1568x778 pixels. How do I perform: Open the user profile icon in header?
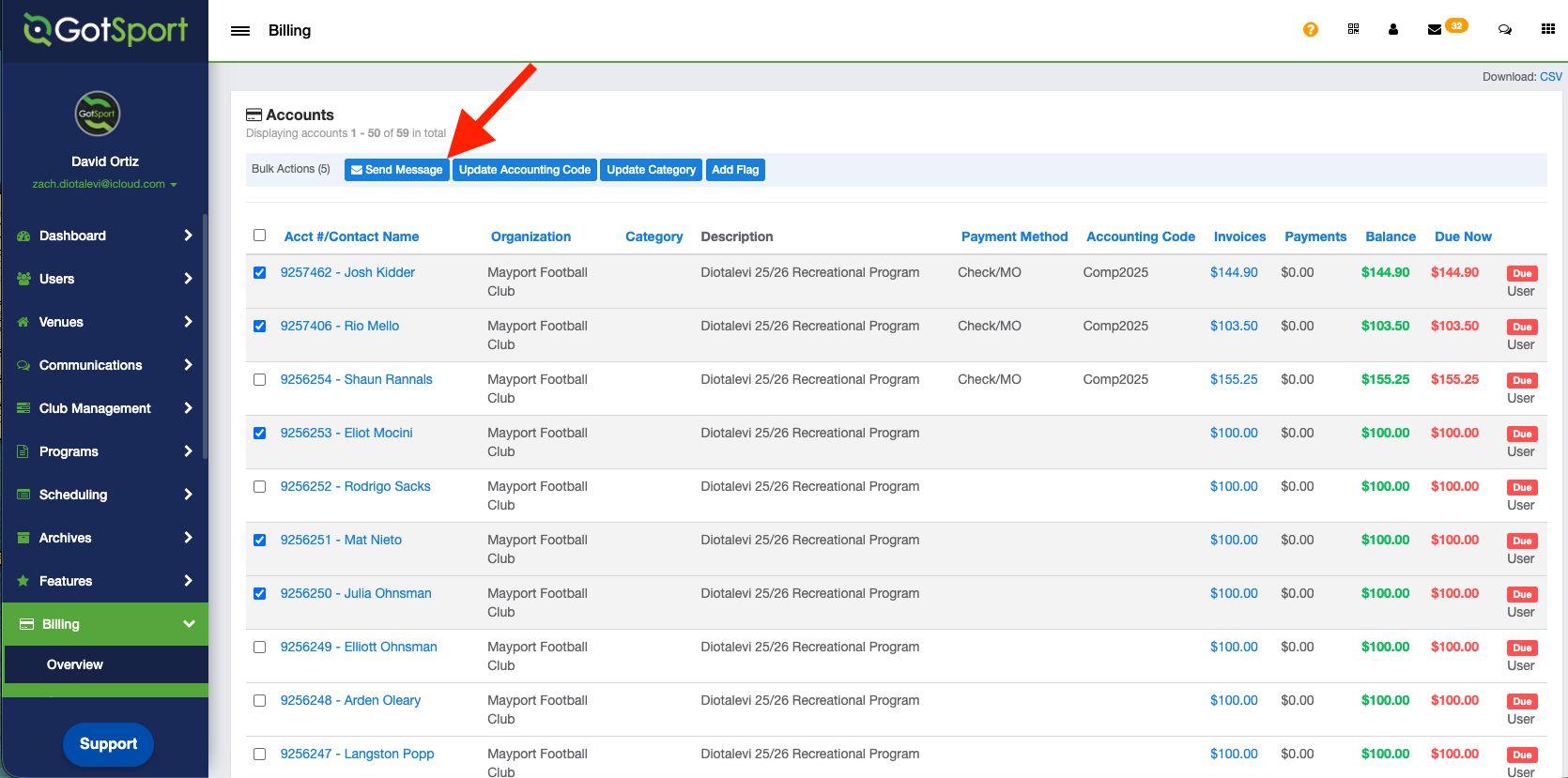1392,30
